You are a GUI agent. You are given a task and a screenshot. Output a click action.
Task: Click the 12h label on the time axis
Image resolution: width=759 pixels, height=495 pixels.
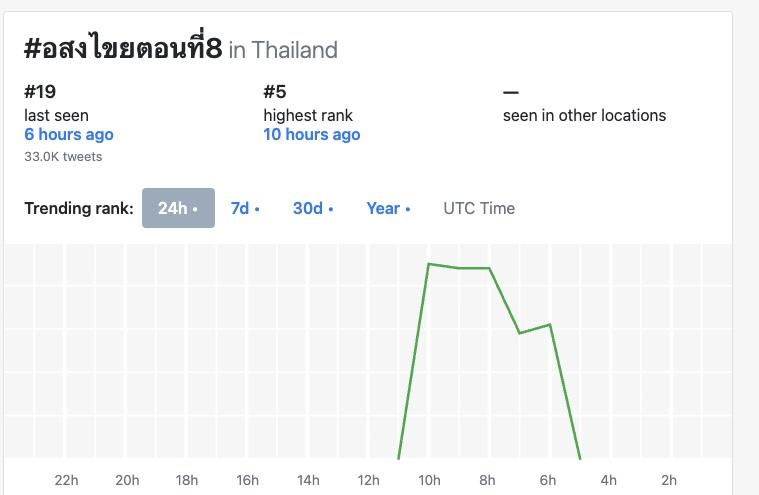coord(368,480)
